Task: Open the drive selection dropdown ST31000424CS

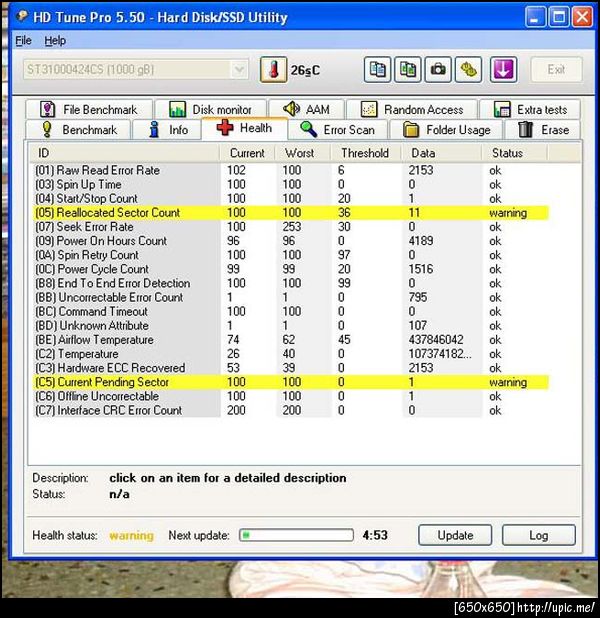Action: coord(136,70)
